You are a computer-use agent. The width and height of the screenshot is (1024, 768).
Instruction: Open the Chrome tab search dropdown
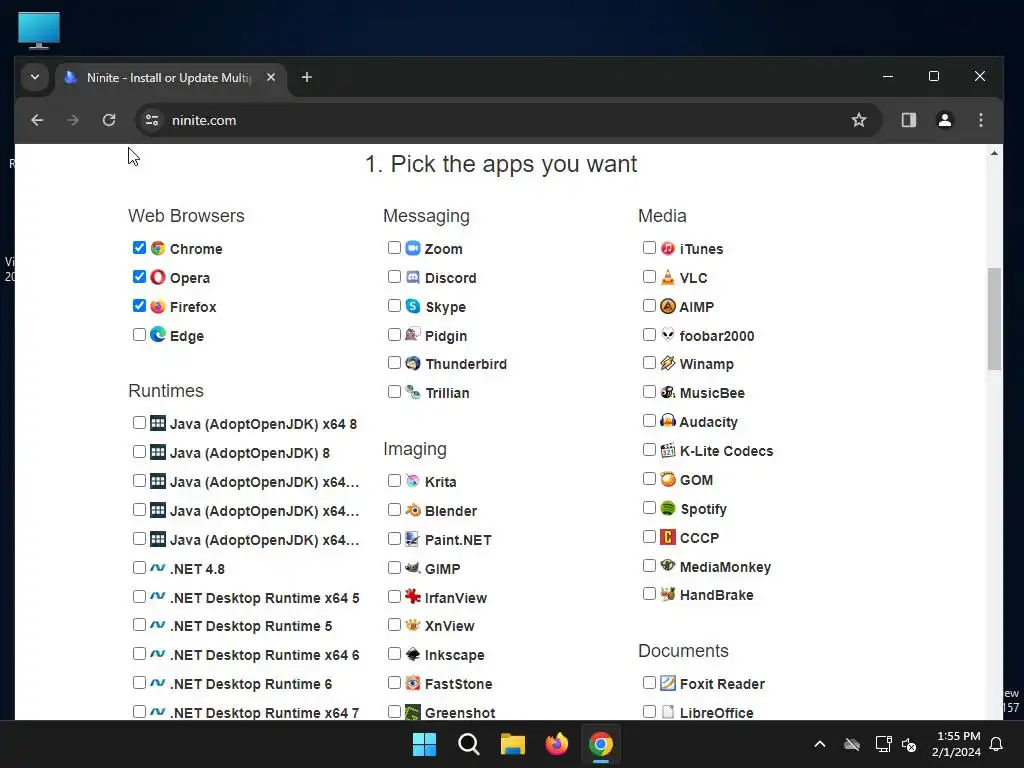tap(35, 77)
